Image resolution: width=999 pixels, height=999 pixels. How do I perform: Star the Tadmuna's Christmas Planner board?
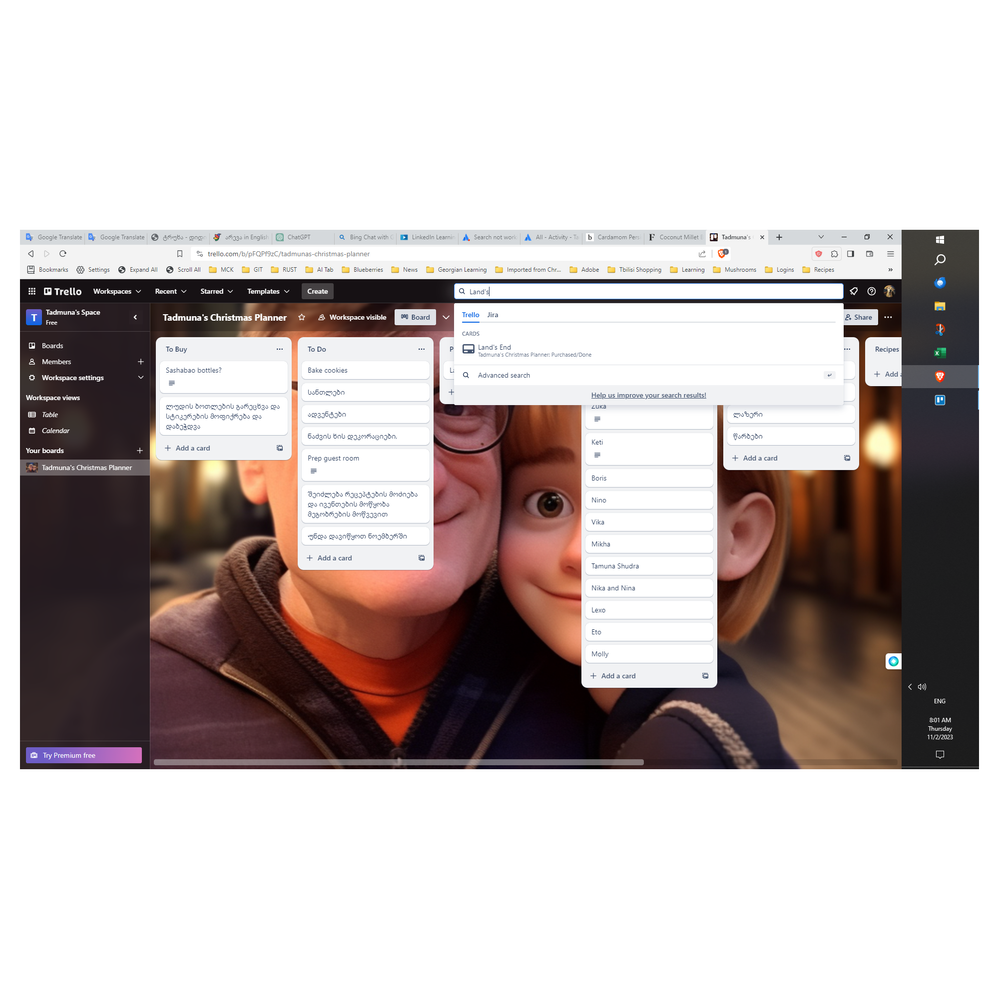click(302, 317)
